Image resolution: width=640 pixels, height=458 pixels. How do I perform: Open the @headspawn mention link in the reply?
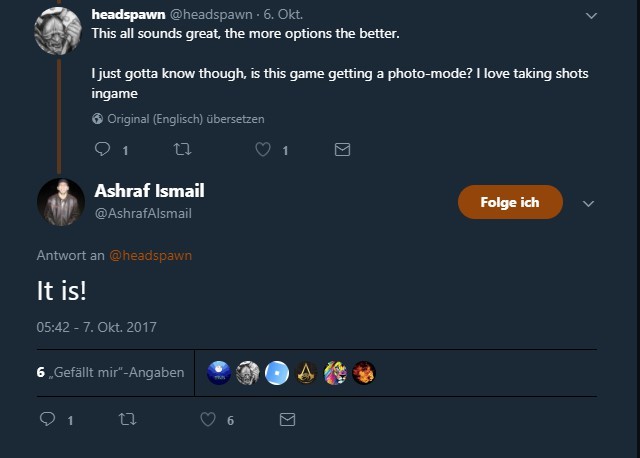pyautogui.click(x=151, y=256)
